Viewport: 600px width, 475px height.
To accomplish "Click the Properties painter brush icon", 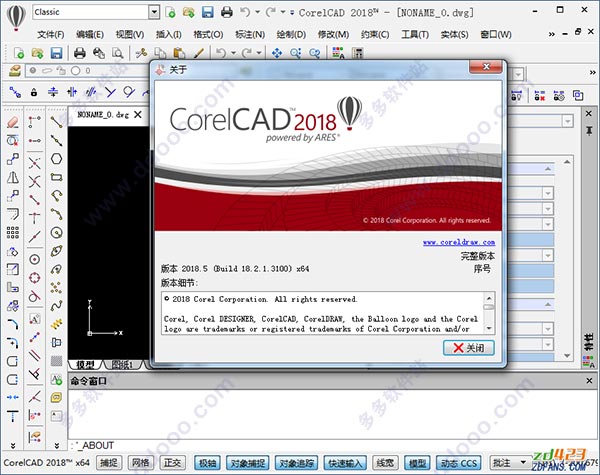I will 198,53.
